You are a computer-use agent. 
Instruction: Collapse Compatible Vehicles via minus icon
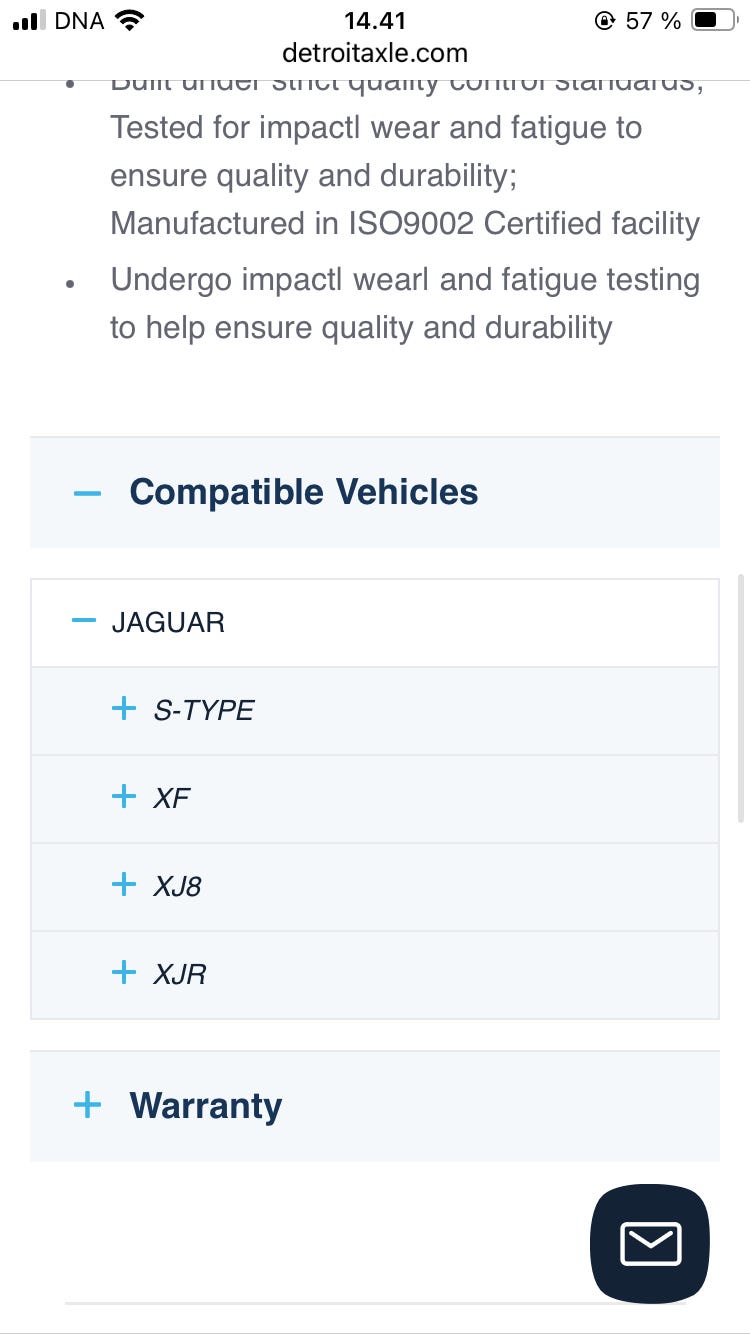pyautogui.click(x=88, y=493)
